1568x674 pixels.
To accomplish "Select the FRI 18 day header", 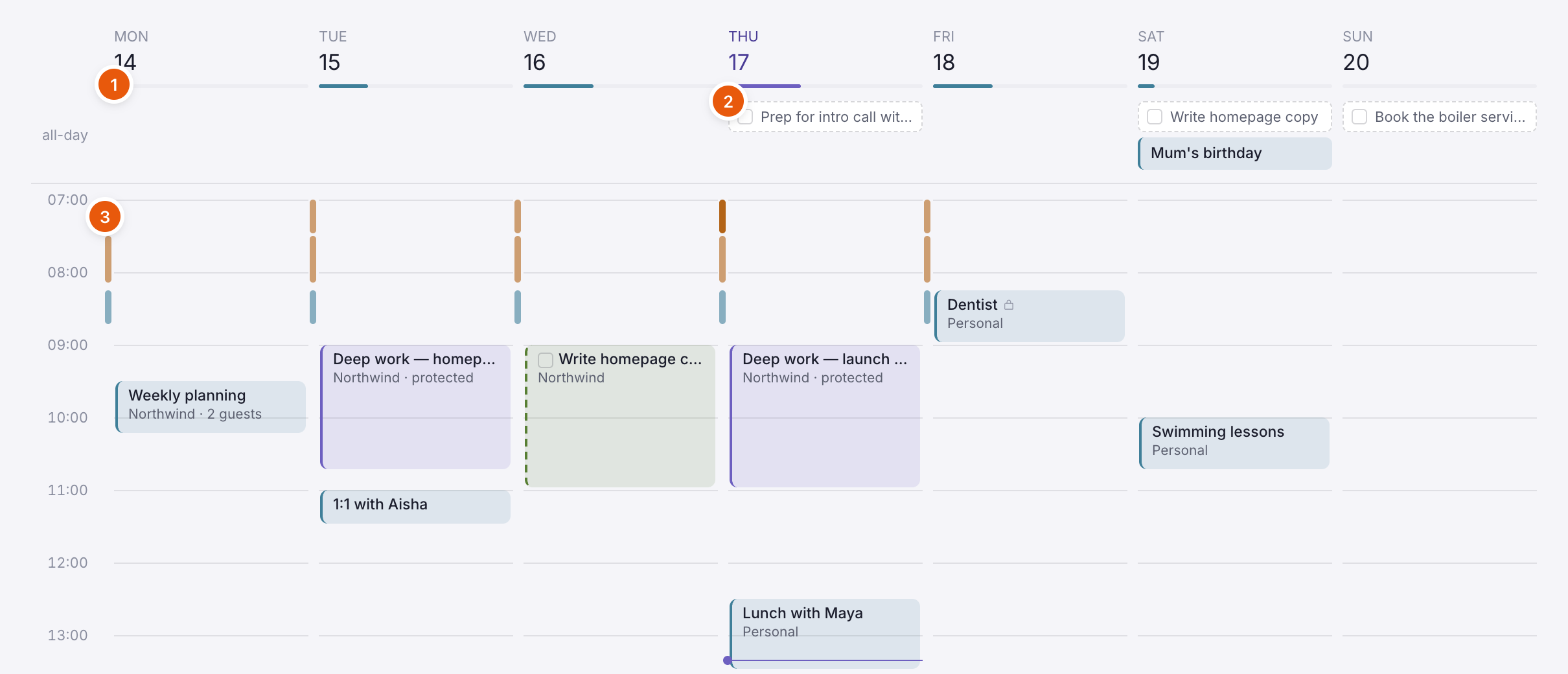I will coord(944,51).
